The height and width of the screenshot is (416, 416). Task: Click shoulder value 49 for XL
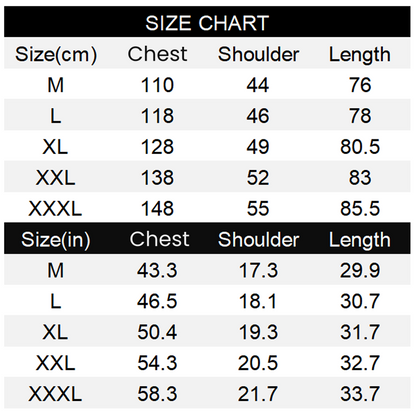258,147
